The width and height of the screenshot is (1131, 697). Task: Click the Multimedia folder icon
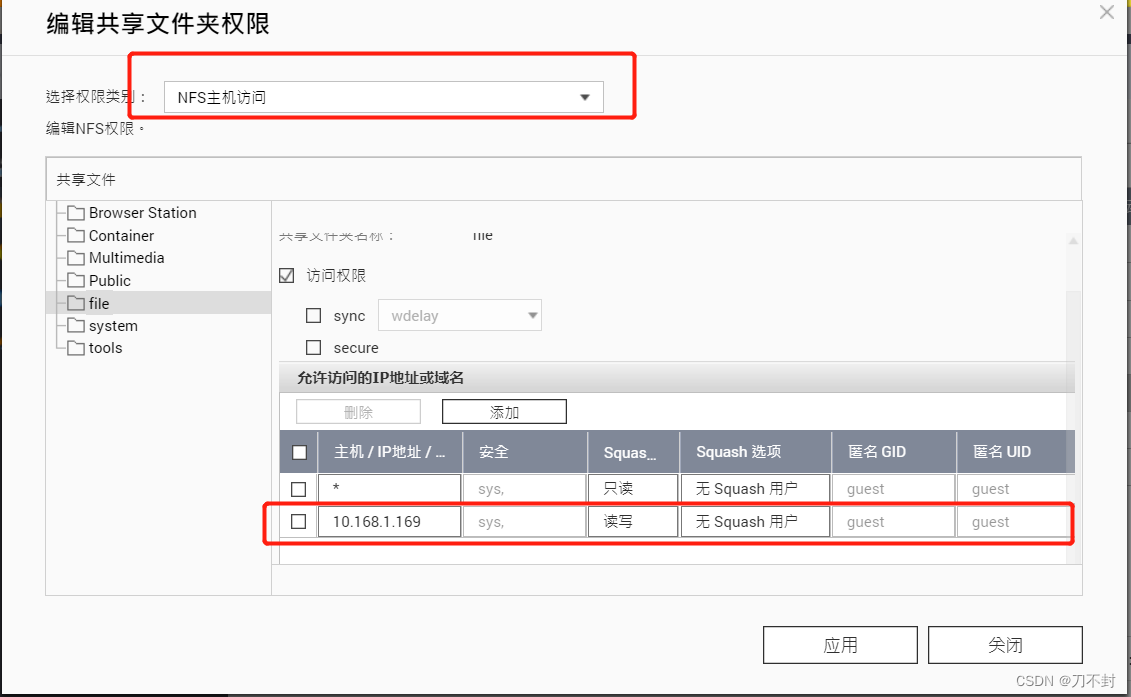click(76, 258)
